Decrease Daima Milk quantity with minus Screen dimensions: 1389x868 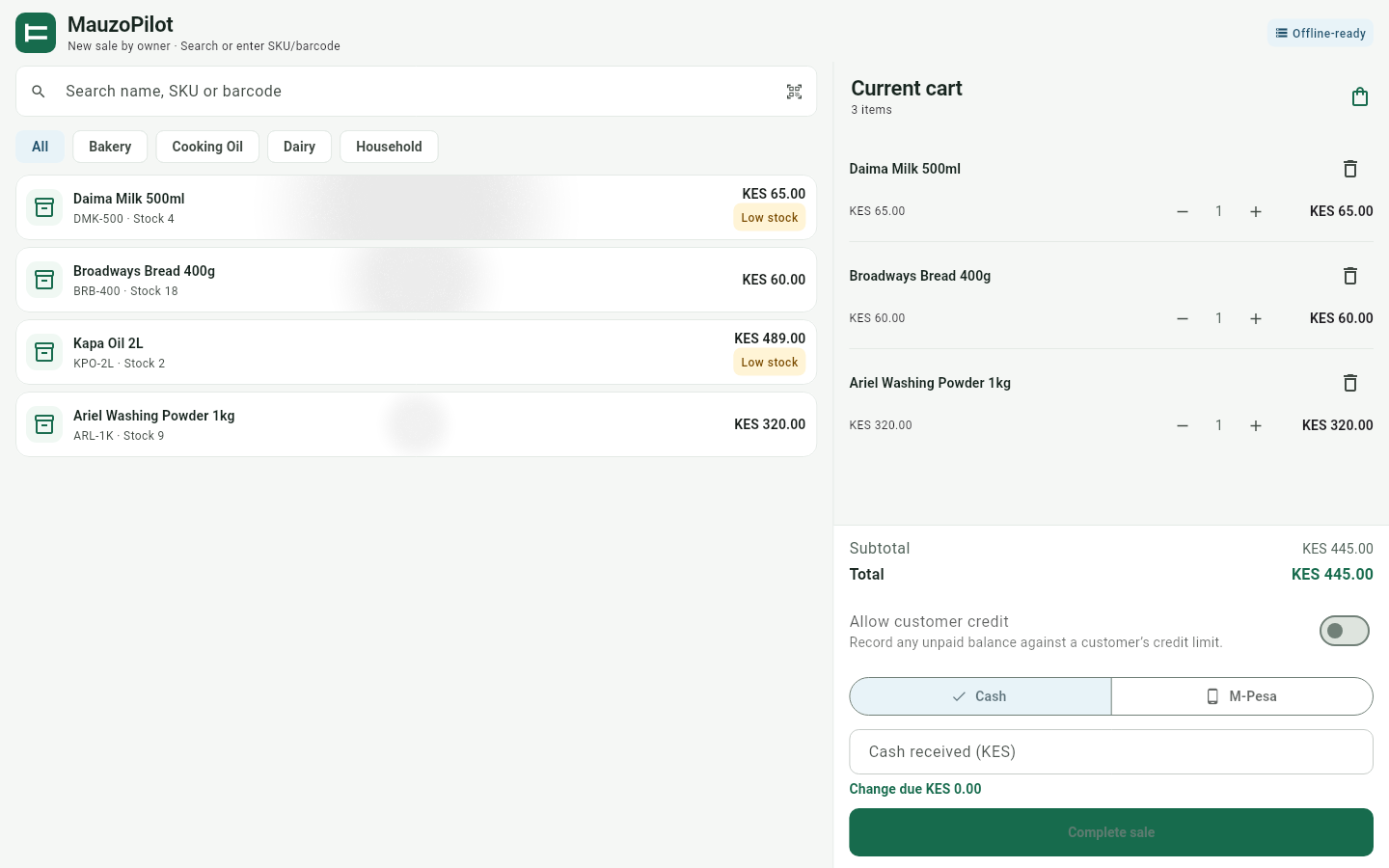click(1183, 211)
